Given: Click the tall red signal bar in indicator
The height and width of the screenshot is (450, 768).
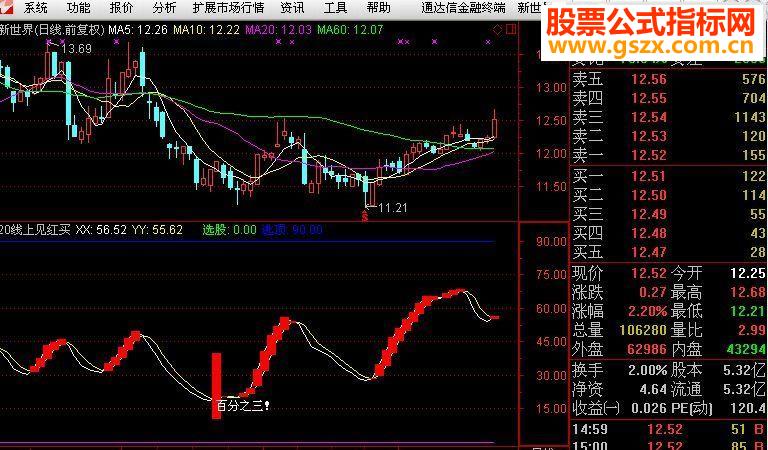Looking at the screenshot, I should (216, 386).
